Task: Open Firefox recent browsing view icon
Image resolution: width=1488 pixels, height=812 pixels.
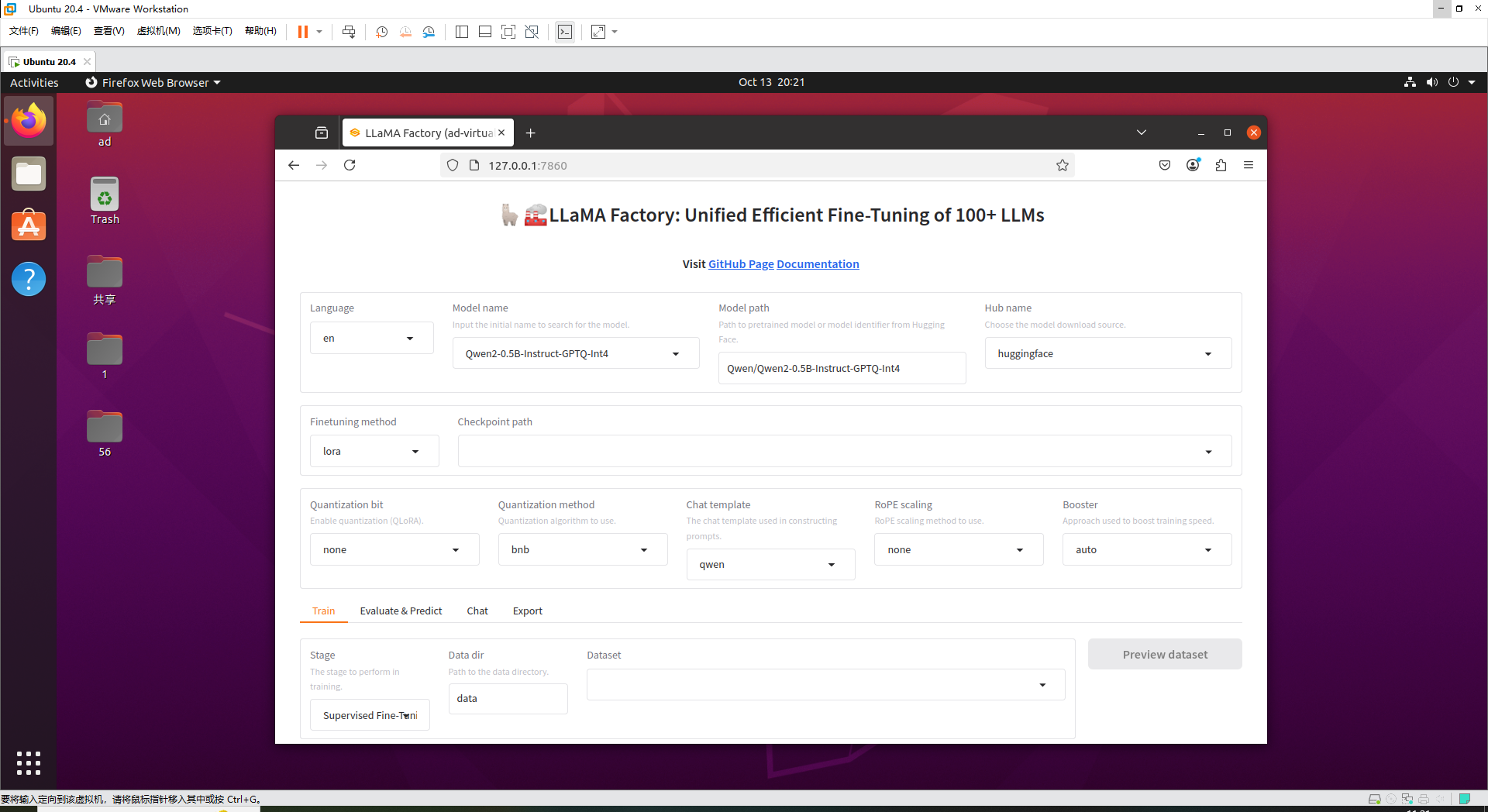Action: tap(322, 133)
